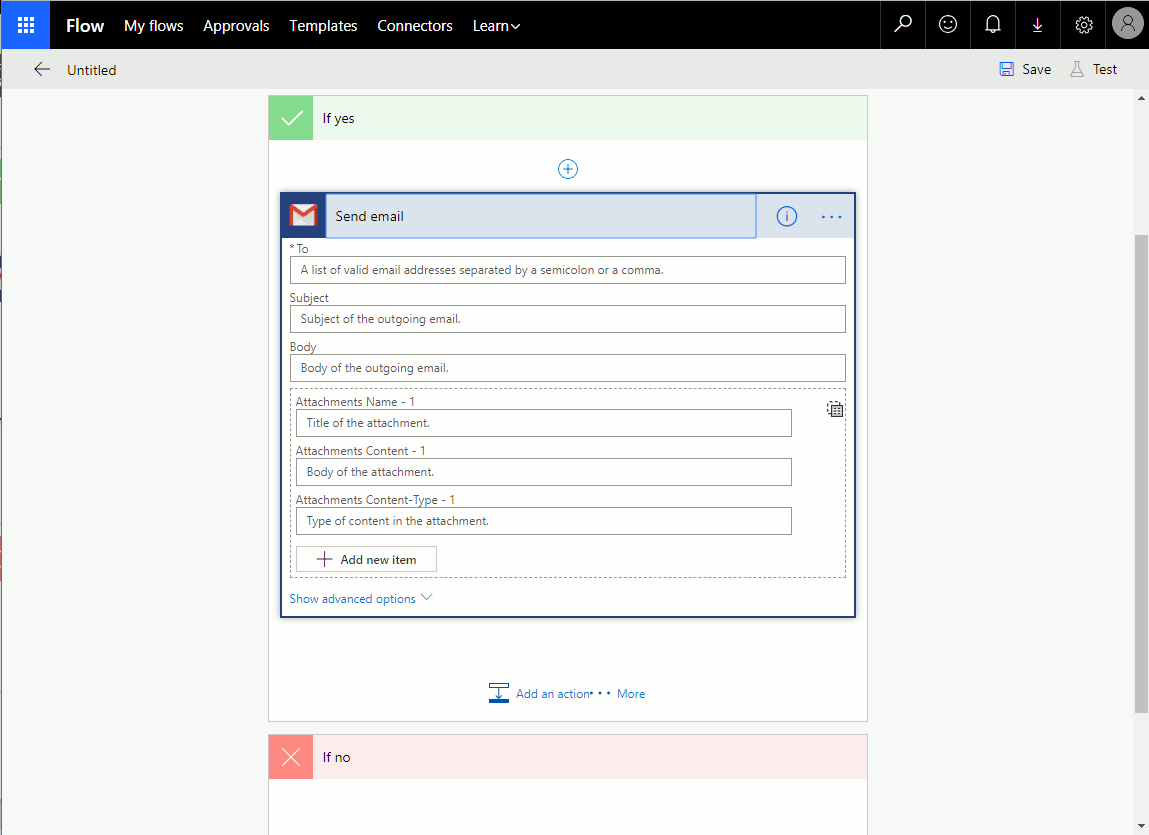The image size is (1149, 835).
Task: Open Approvals
Action: coord(236,26)
